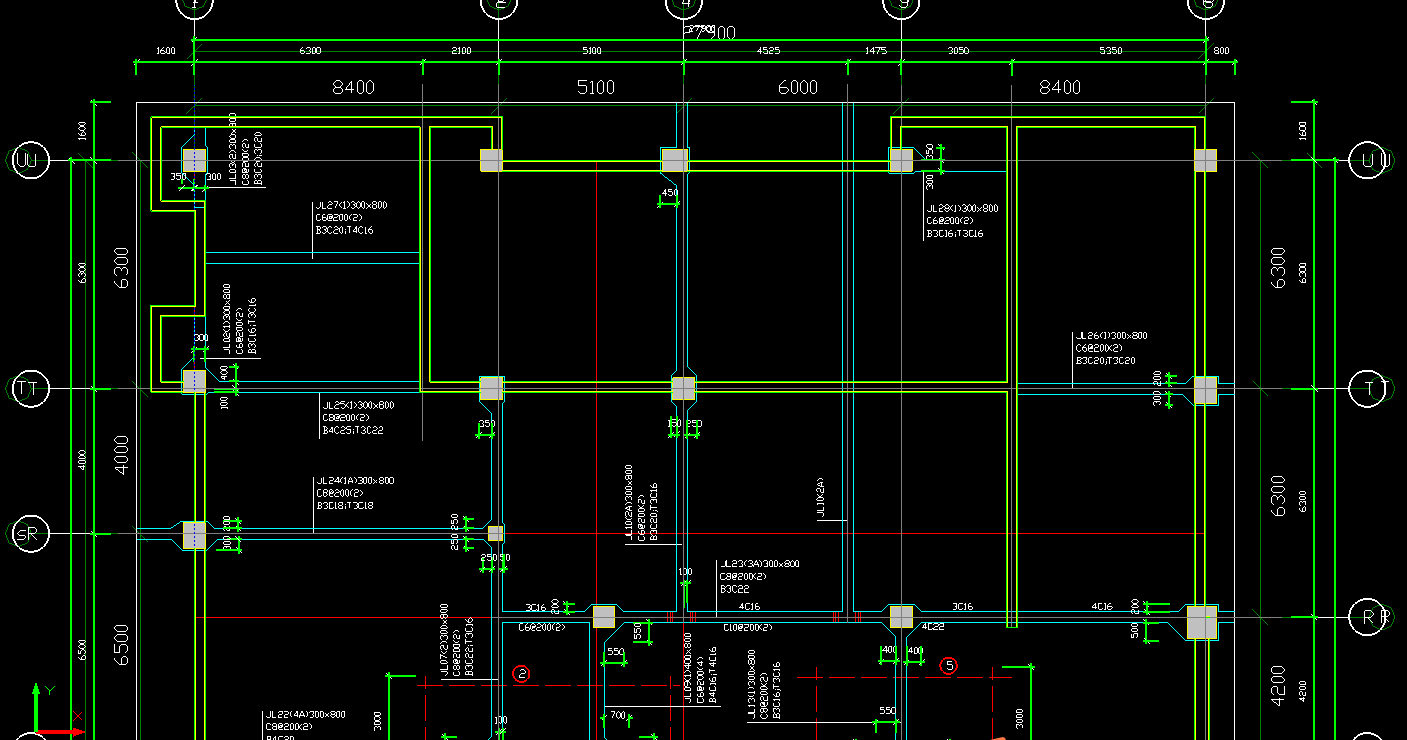
Task: Select the 27900 overall dimension text
Action: pos(710,32)
